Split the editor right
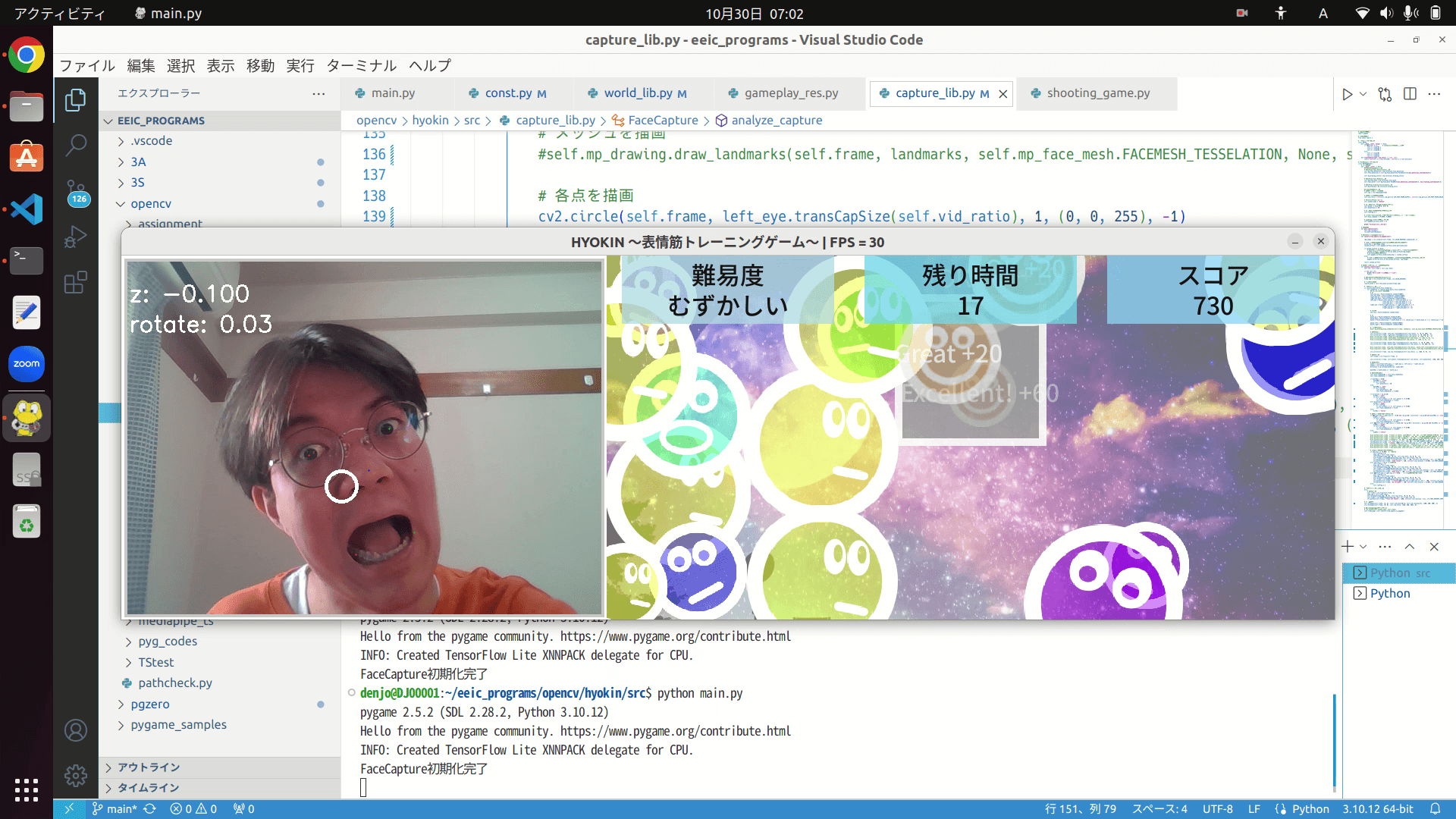Screen dimensions: 1456x819 (x=1410, y=94)
